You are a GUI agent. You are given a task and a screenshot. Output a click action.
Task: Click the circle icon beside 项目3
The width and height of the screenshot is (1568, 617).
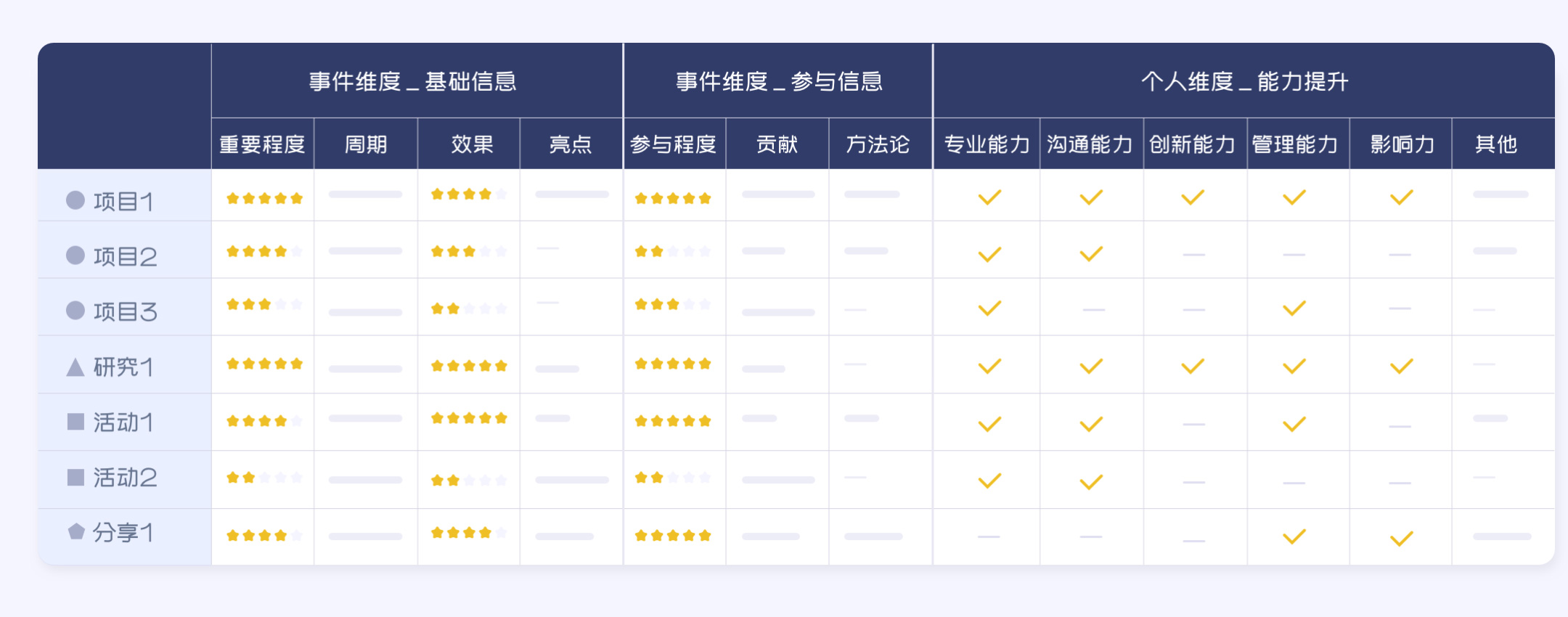click(x=75, y=311)
